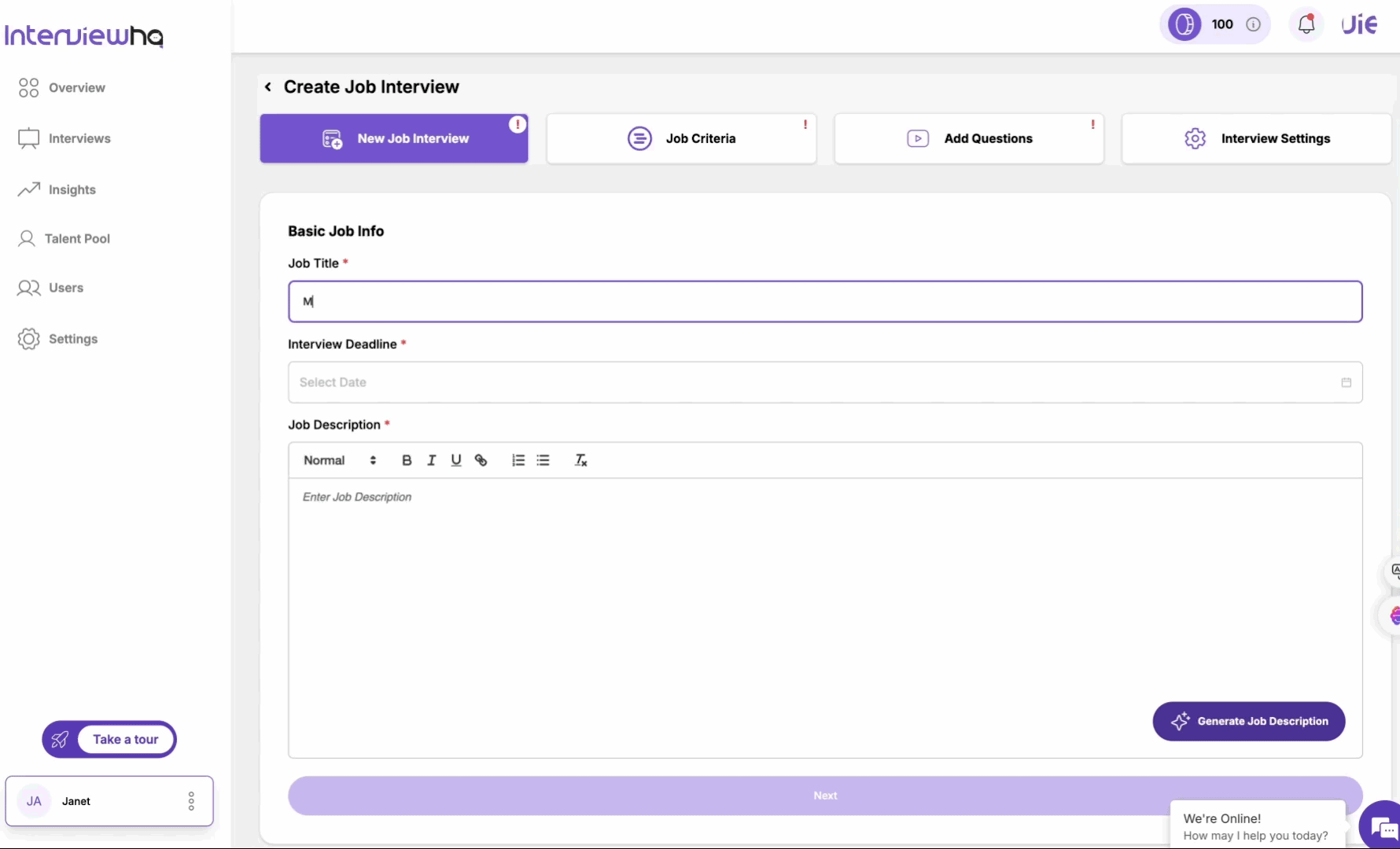Switch to the Job Criteria step

point(681,138)
